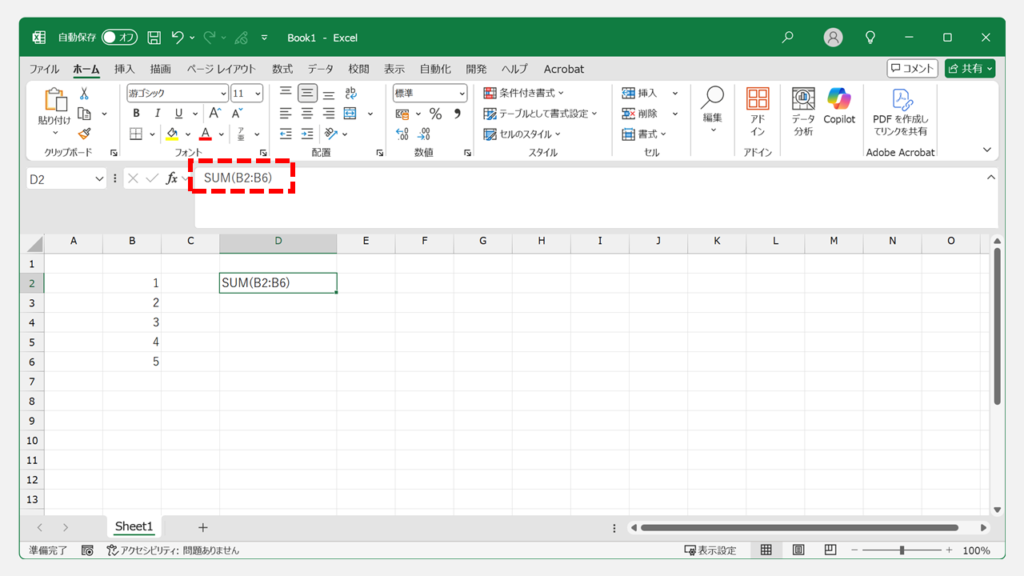Switch to the 数式 tab
This screenshot has width=1024, height=576.
point(282,69)
